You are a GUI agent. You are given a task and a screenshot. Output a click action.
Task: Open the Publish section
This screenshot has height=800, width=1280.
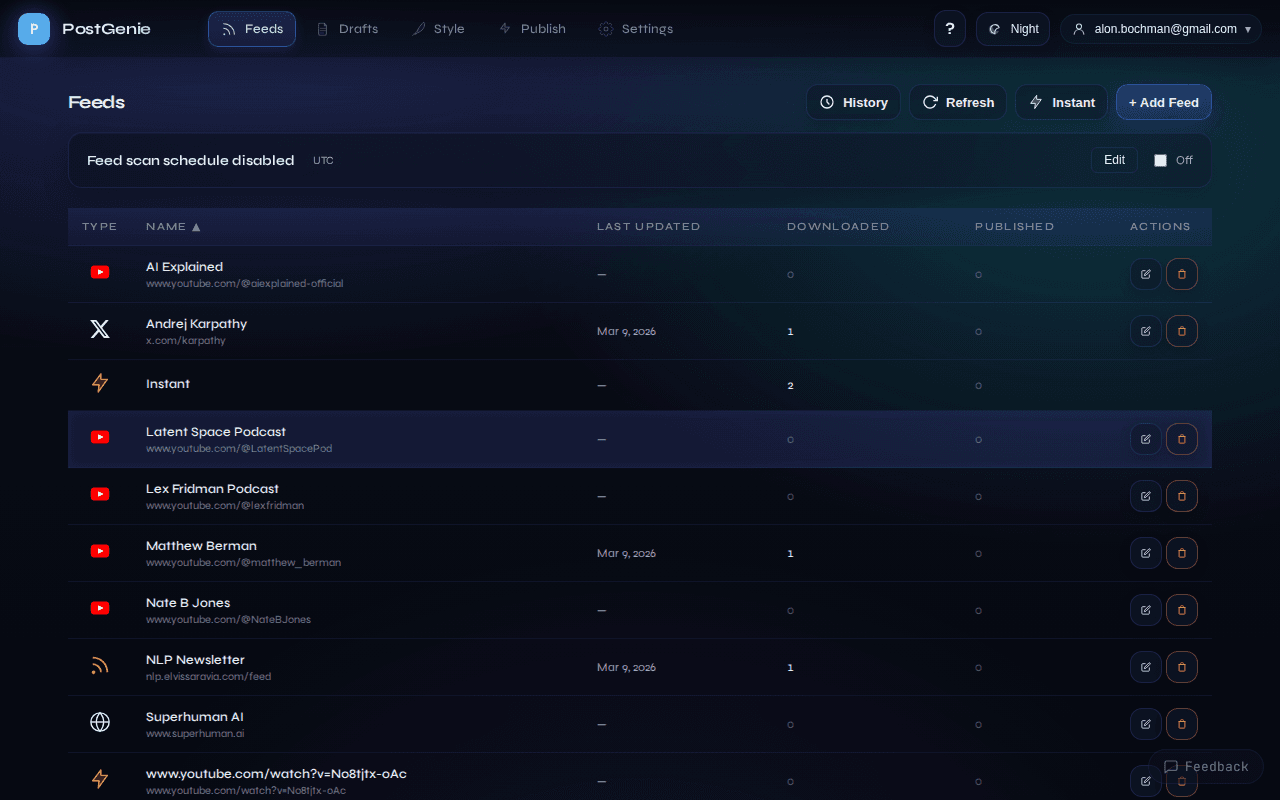click(532, 28)
